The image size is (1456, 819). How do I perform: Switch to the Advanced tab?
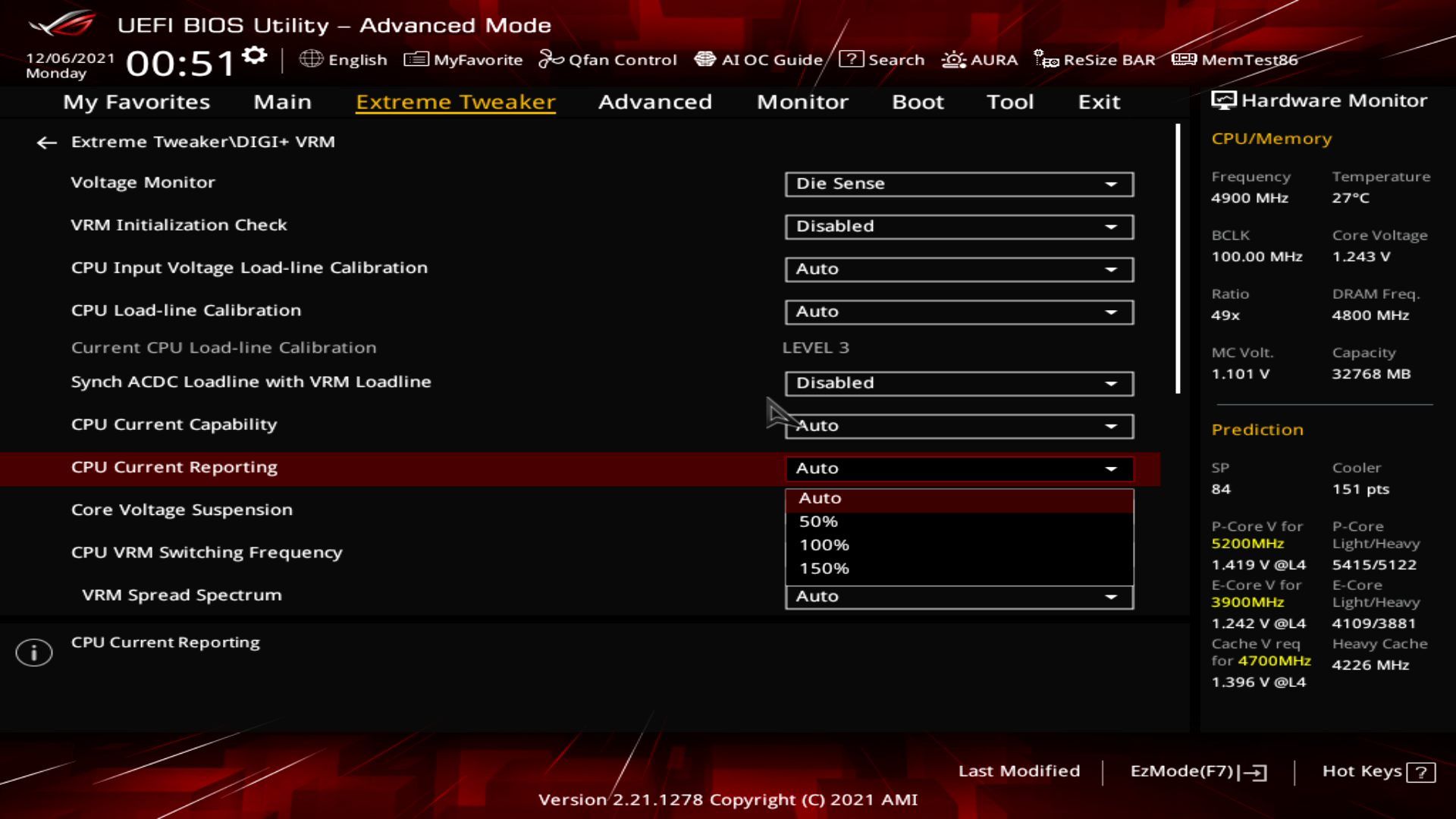tap(654, 102)
